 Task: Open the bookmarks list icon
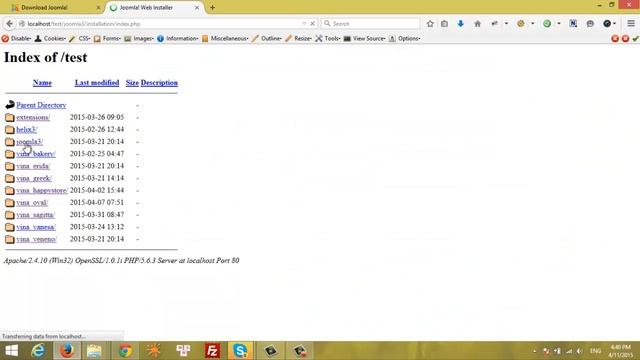coord(444,24)
